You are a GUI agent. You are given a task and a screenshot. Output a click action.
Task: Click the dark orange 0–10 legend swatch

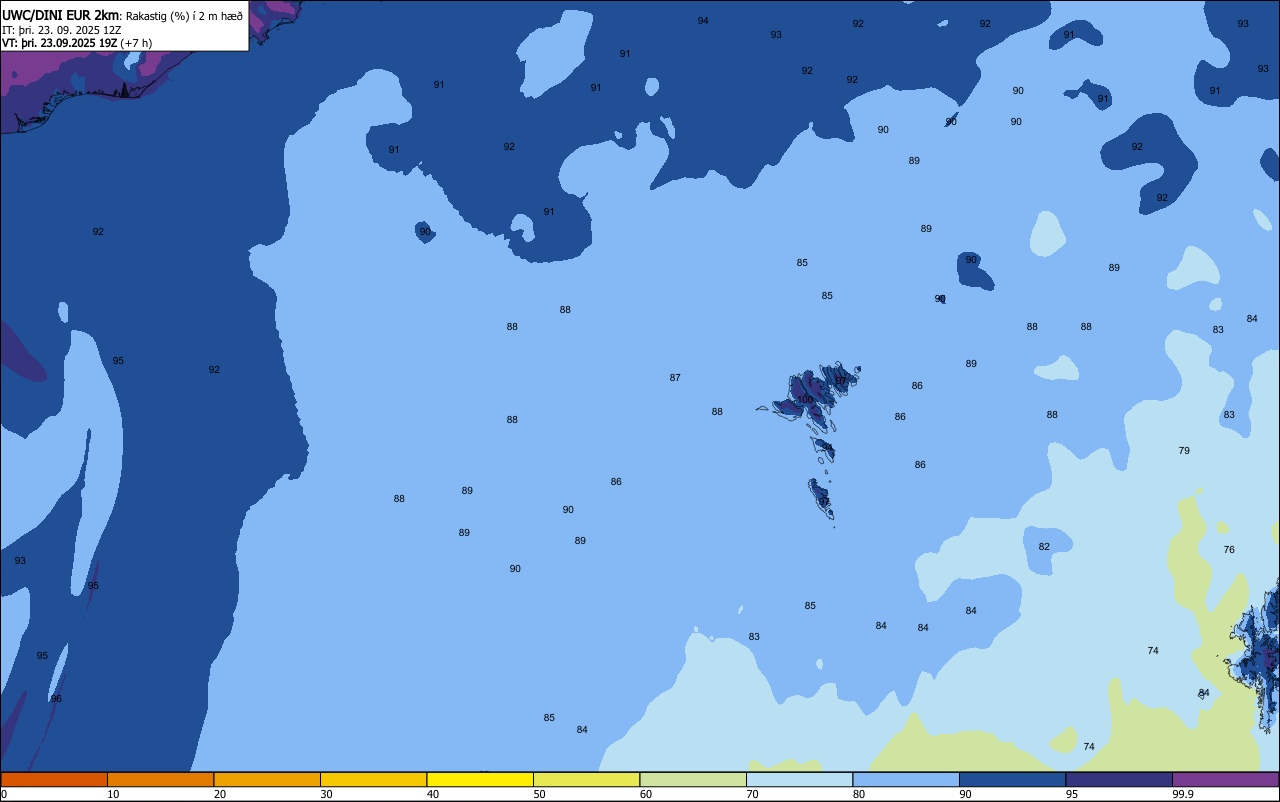pos(54,779)
